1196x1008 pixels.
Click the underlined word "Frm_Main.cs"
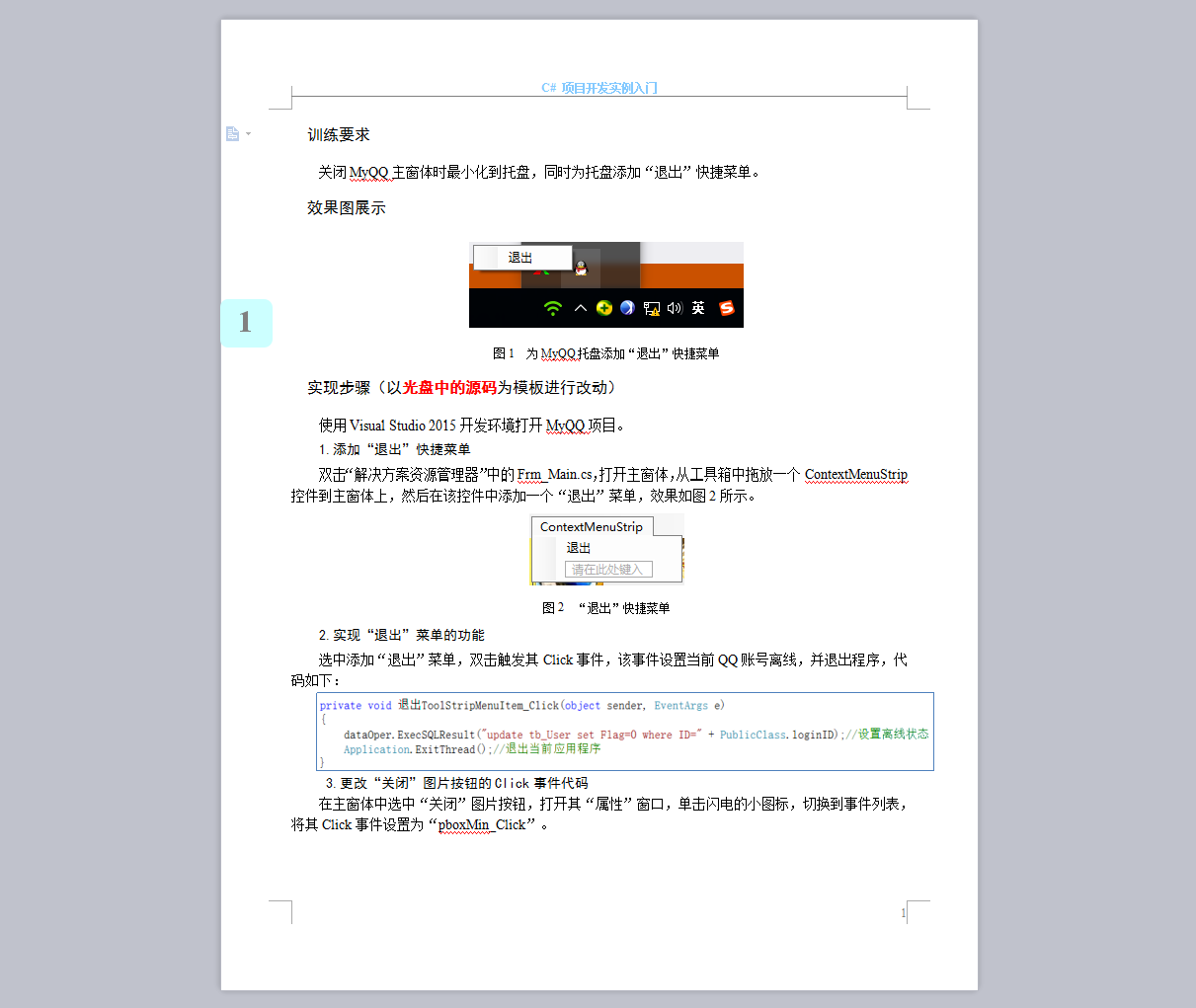pyautogui.click(x=555, y=475)
